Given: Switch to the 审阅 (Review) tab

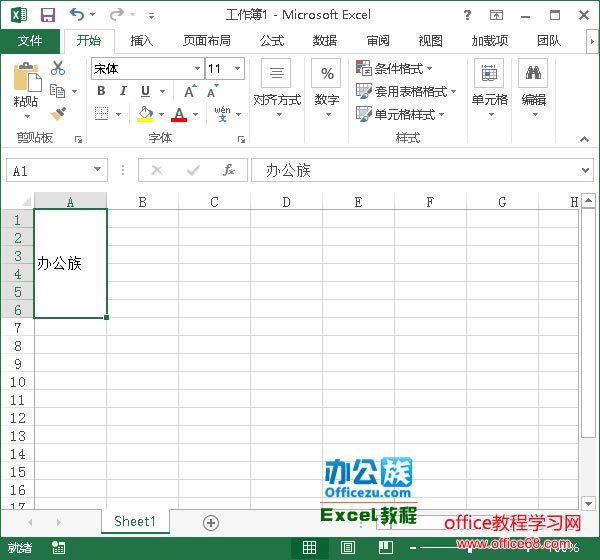Looking at the screenshot, I should 378,41.
